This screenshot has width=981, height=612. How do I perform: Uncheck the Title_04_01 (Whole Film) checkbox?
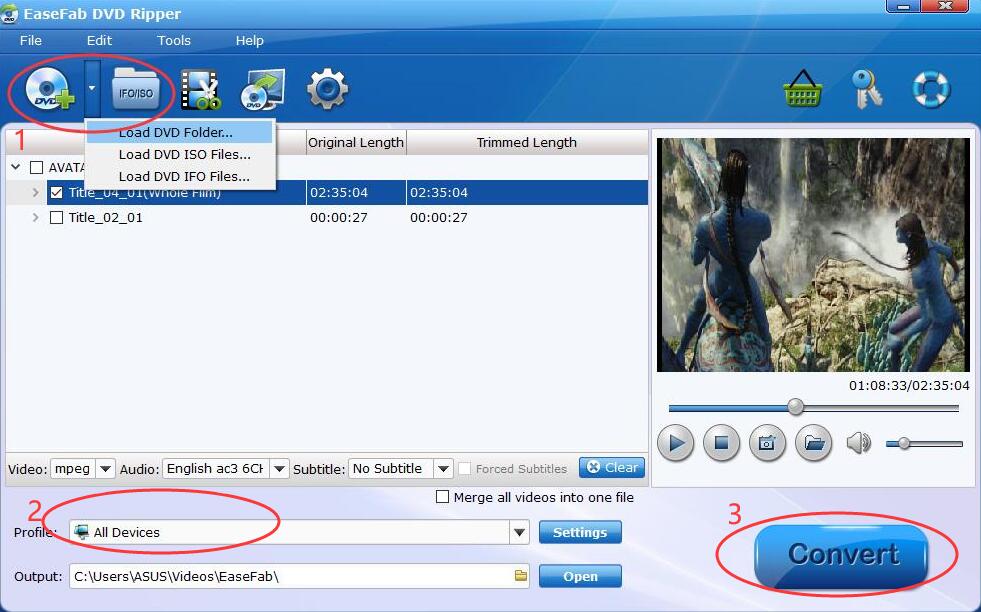pos(56,193)
